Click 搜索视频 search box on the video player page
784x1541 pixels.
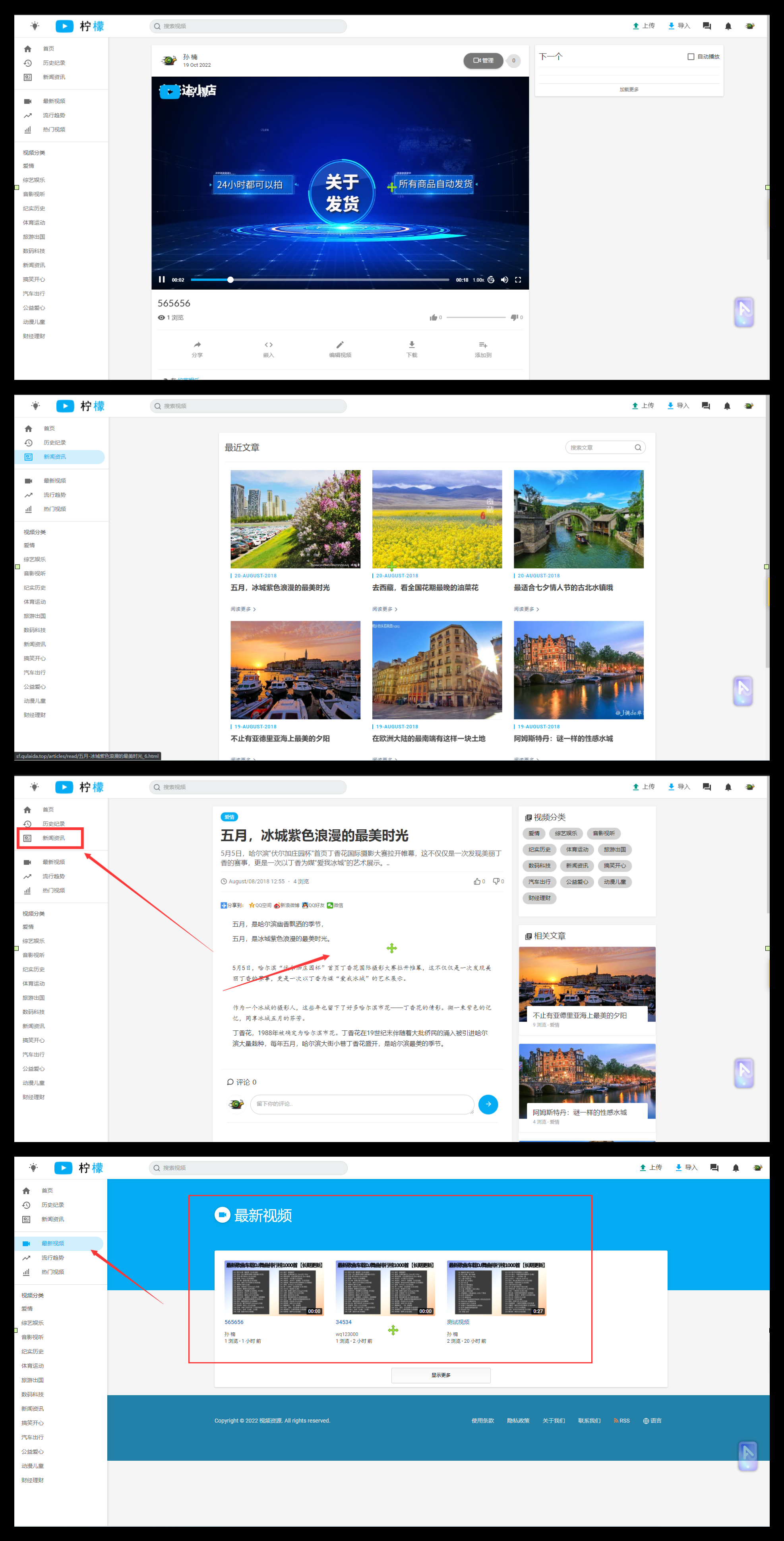click(x=248, y=26)
